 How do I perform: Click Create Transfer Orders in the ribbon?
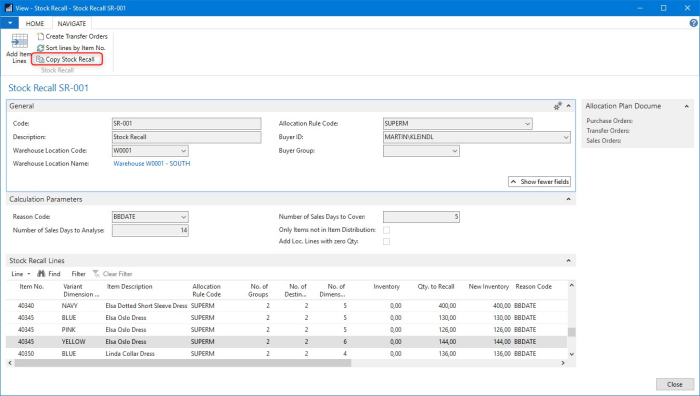click(x=72, y=37)
